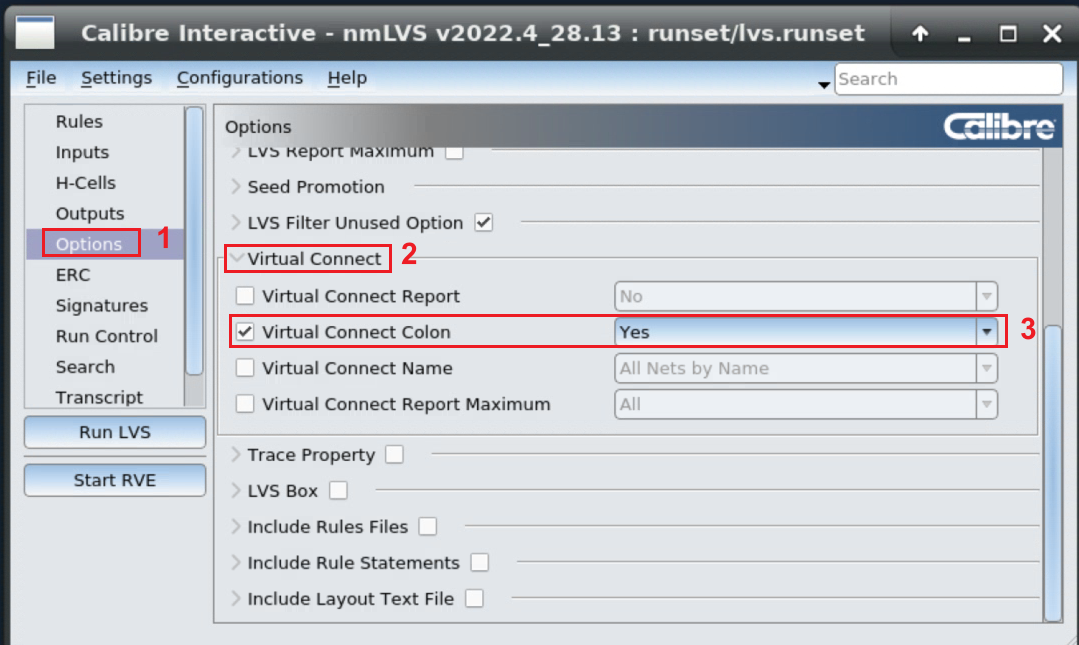The height and width of the screenshot is (645, 1079).
Task: Toggle the LVS Filter Unused Option checkbox
Action: [x=484, y=222]
